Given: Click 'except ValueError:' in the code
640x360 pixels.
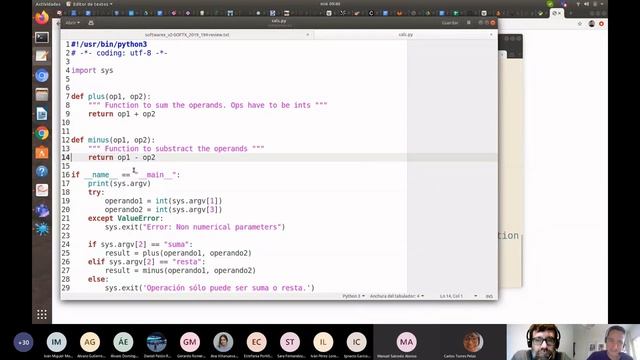Looking at the screenshot, I should pos(125,218).
